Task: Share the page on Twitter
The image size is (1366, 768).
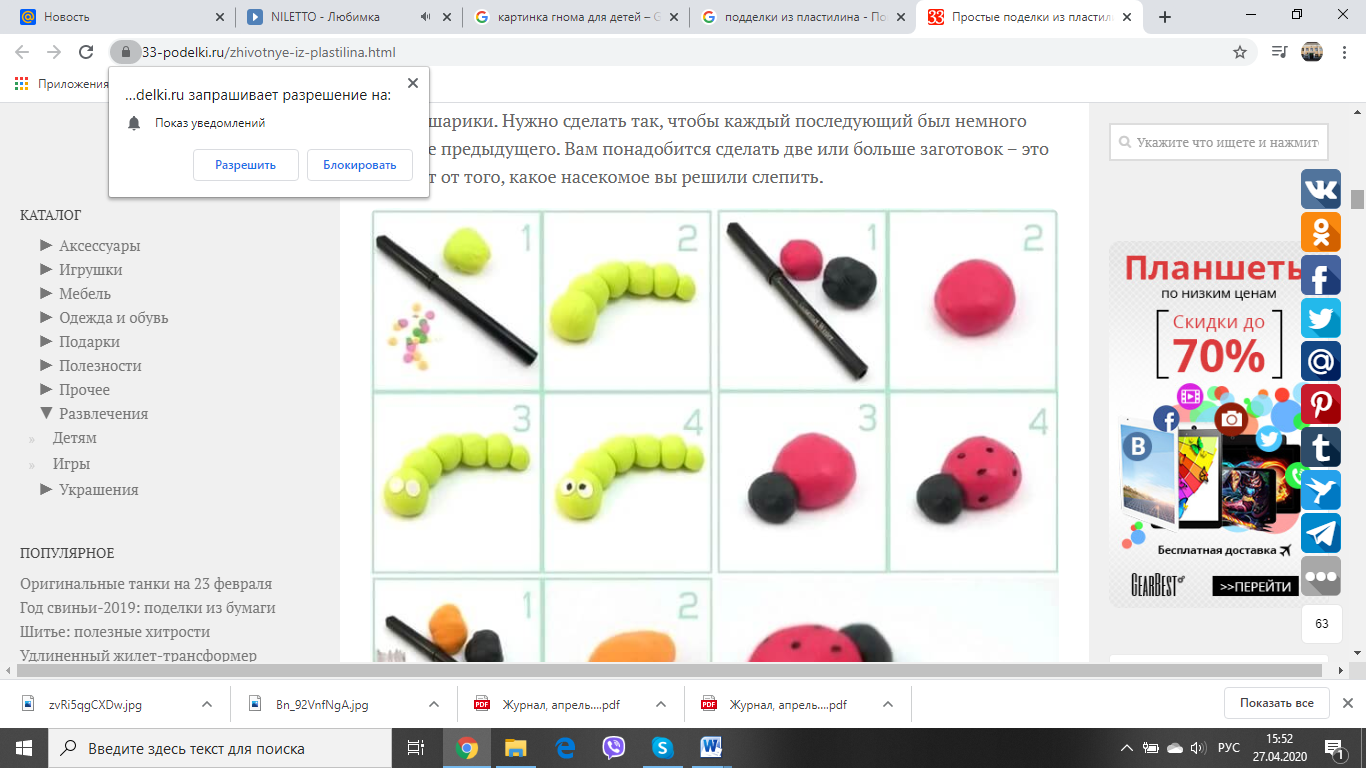Action: pos(1320,318)
